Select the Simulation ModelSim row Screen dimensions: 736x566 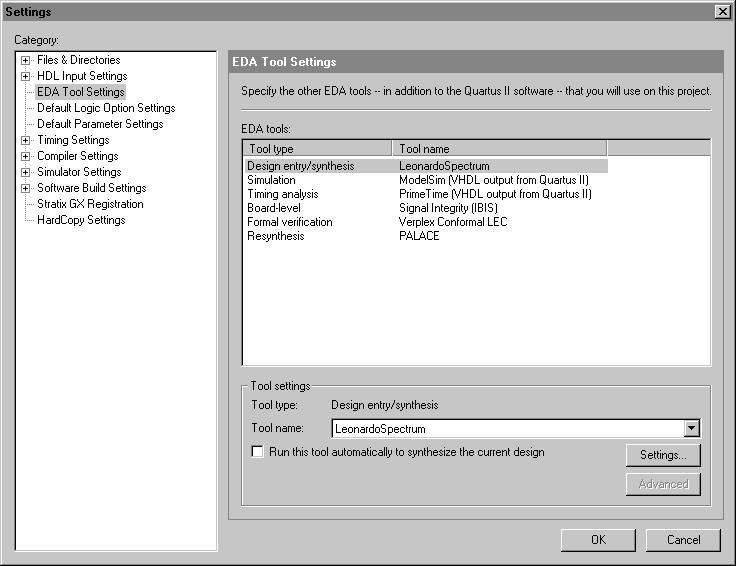(x=420, y=180)
